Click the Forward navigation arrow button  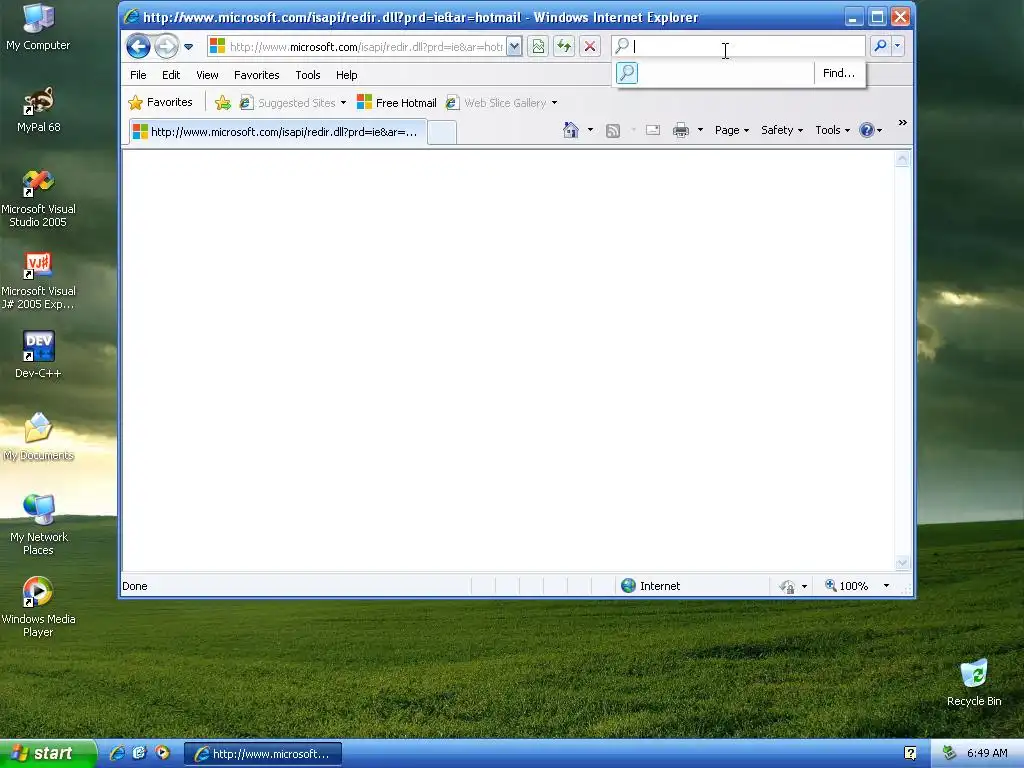pyautogui.click(x=167, y=46)
